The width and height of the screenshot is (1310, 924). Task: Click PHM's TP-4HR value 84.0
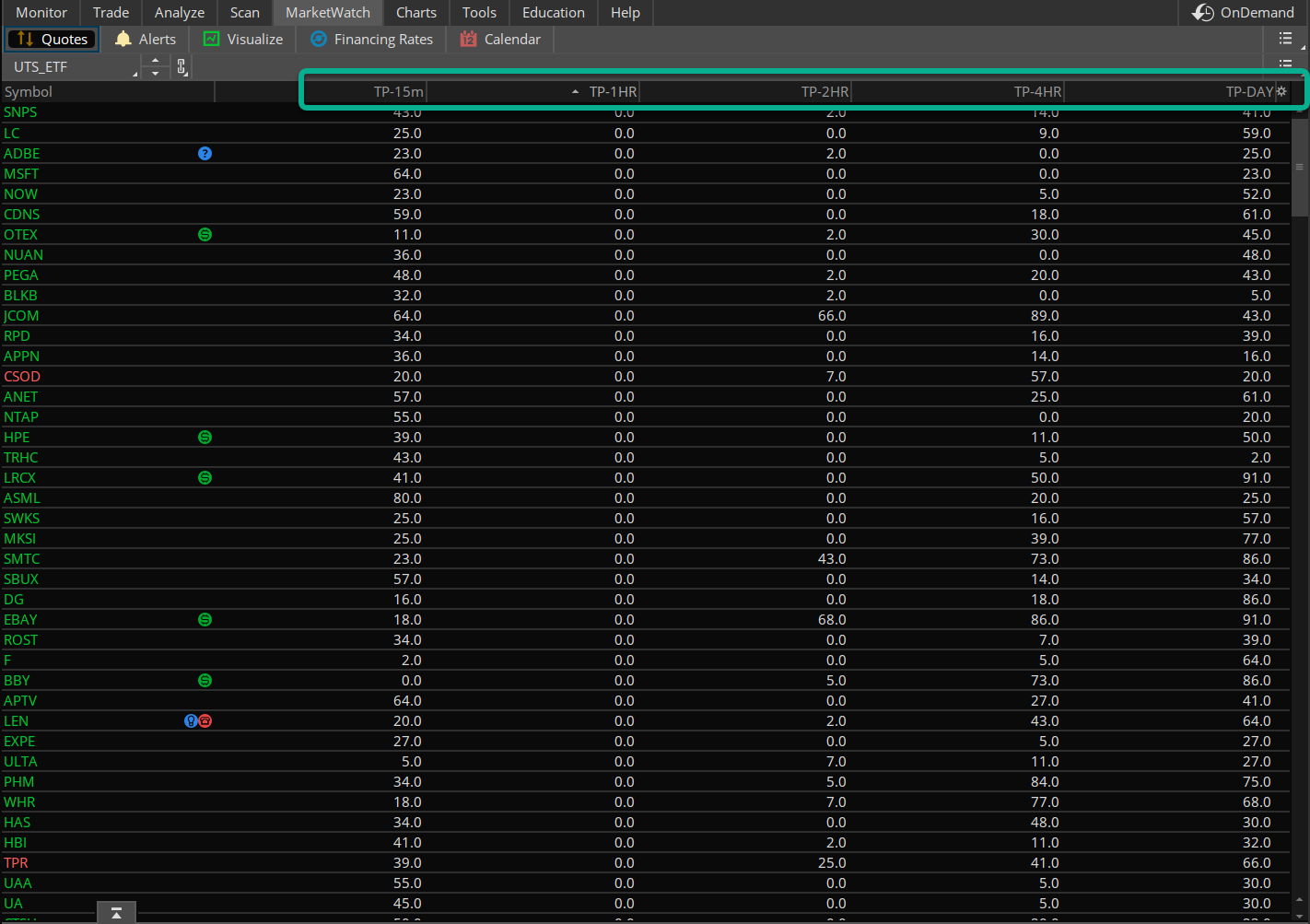pyautogui.click(x=1045, y=782)
